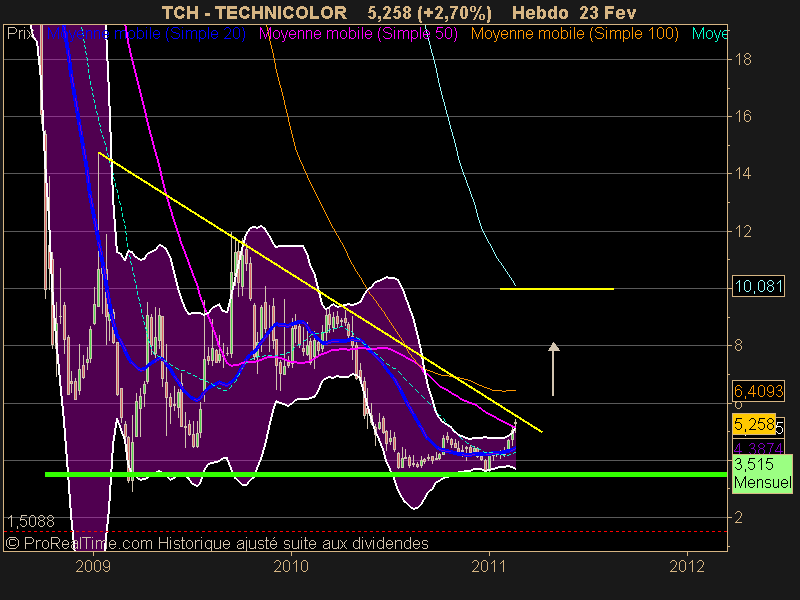Click the 2 price axis label
This screenshot has height=600, width=800.
[x=738, y=517]
